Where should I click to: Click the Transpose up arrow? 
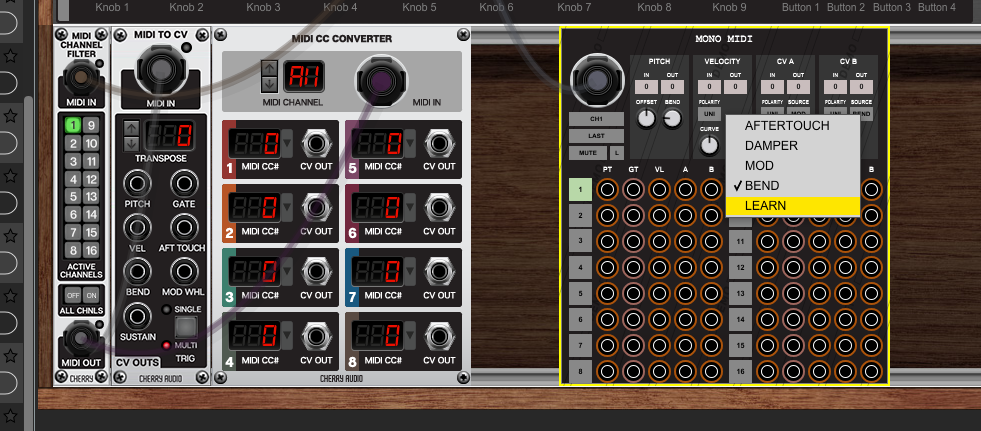[x=131, y=128]
